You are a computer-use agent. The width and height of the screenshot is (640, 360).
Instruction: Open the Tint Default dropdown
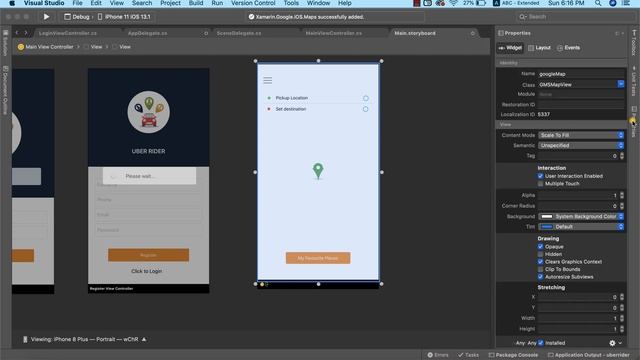[581, 227]
